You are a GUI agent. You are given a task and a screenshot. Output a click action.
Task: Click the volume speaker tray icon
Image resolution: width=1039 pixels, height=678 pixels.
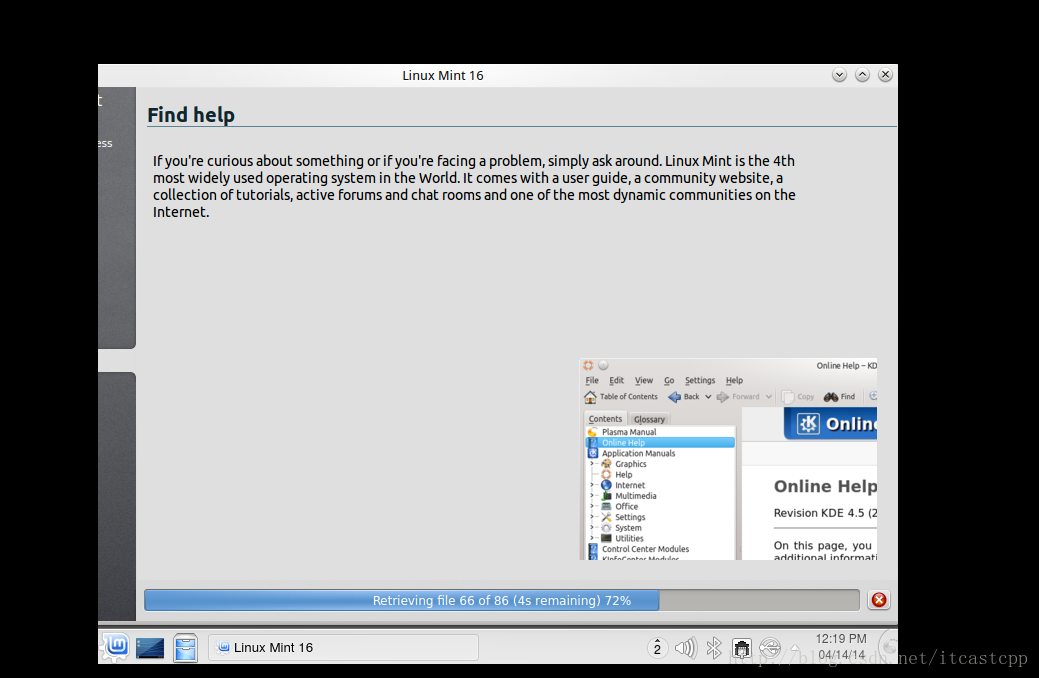pyautogui.click(x=686, y=648)
